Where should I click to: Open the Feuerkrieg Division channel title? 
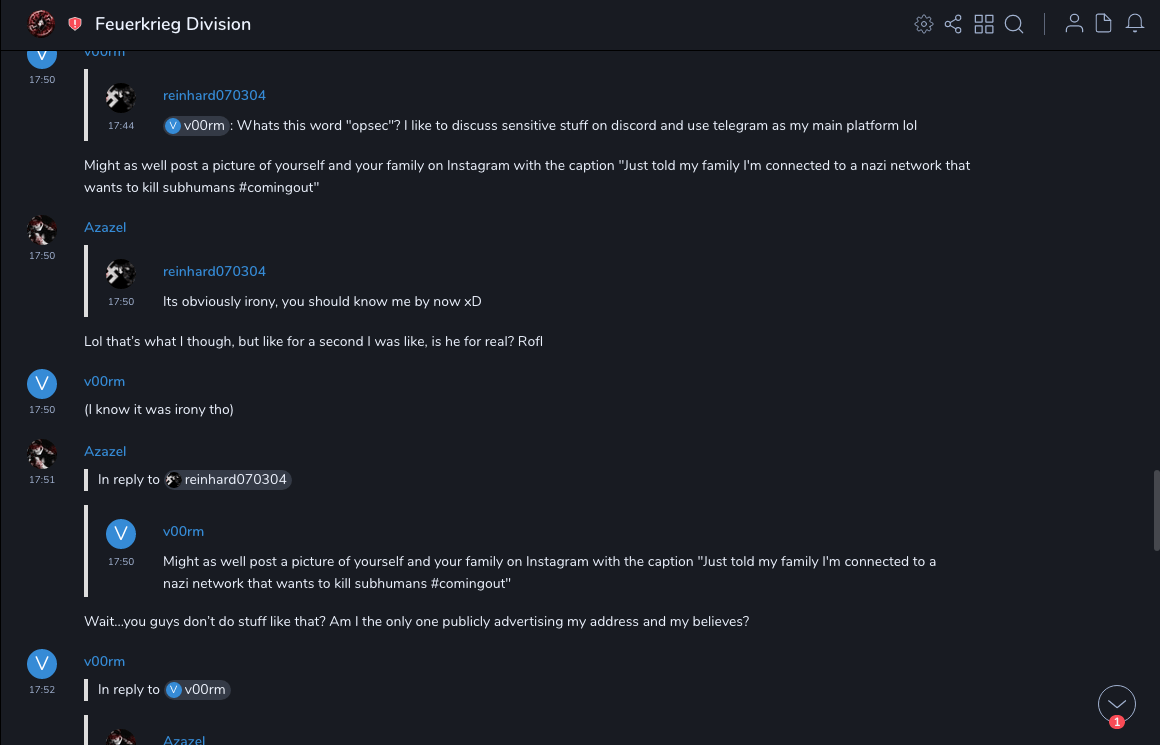point(173,24)
